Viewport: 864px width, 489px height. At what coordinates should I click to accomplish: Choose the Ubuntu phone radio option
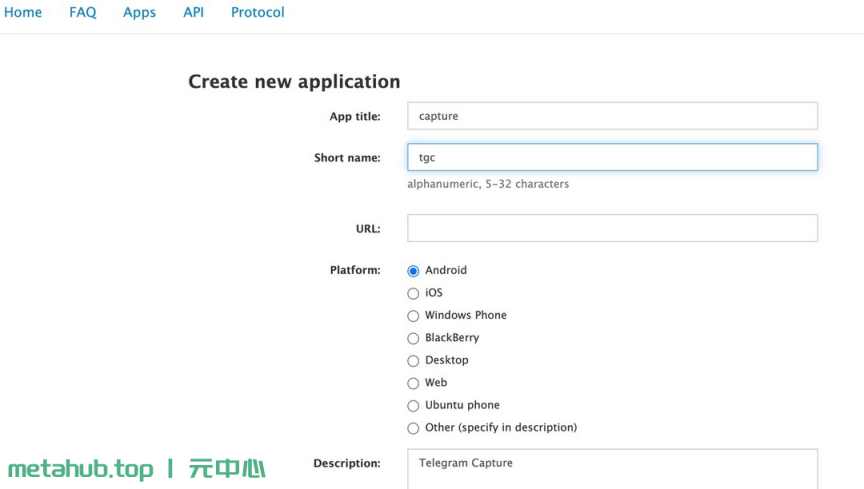pos(413,406)
